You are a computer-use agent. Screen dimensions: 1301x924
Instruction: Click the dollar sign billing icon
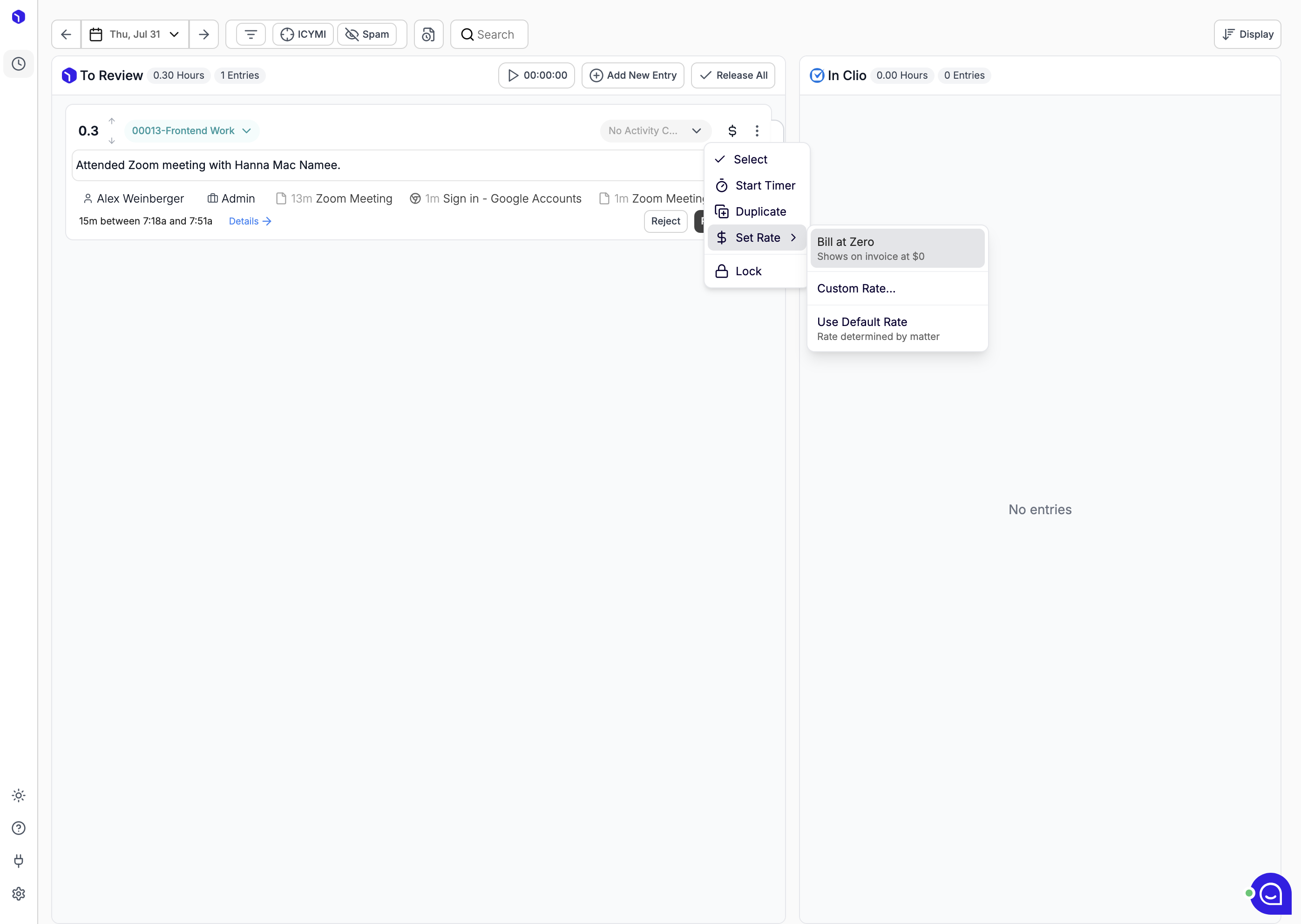click(733, 130)
